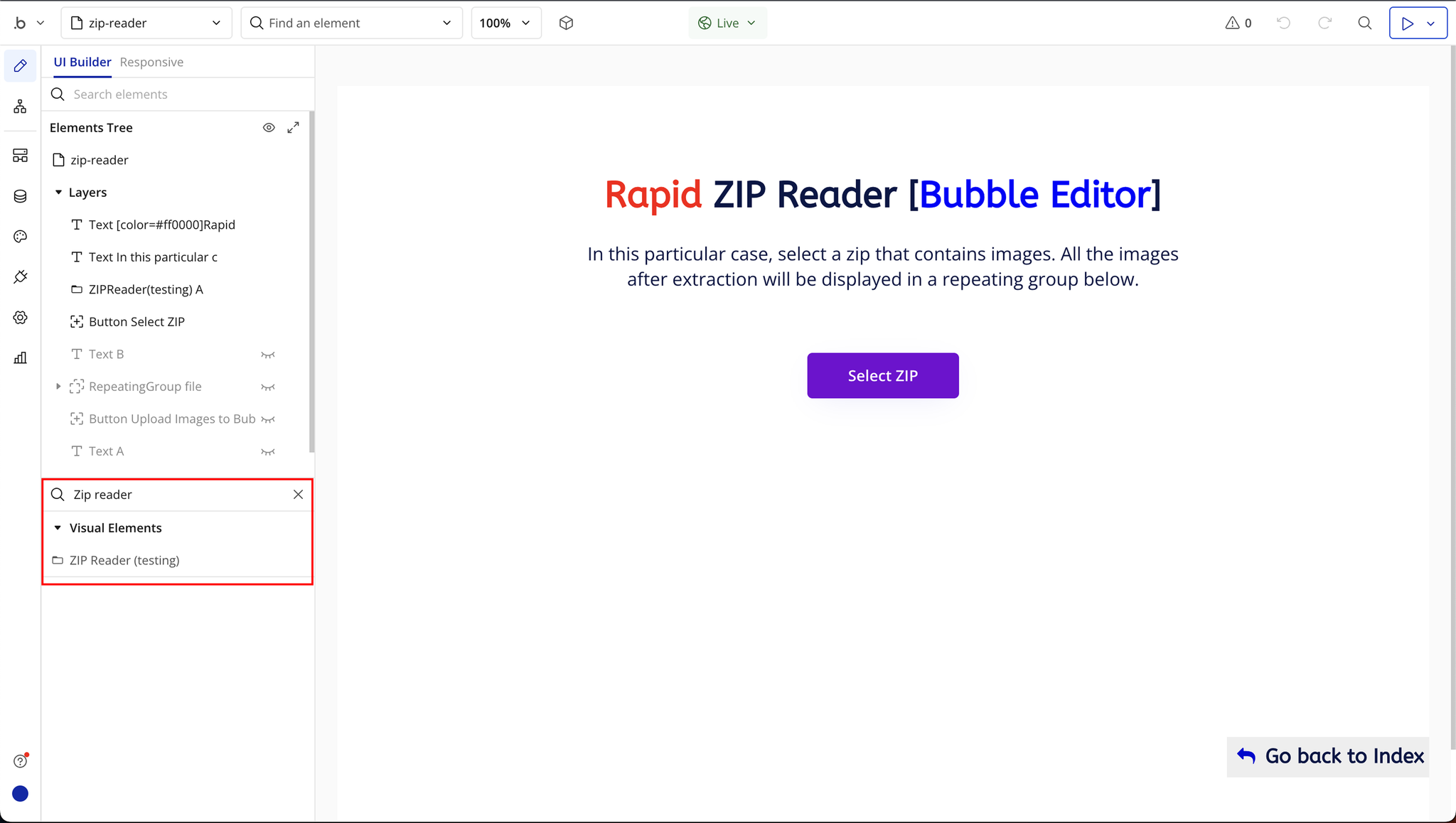Screen dimensions: 1456x823
Task: Toggle visibility of RepeatingGroup file
Action: coord(267,387)
